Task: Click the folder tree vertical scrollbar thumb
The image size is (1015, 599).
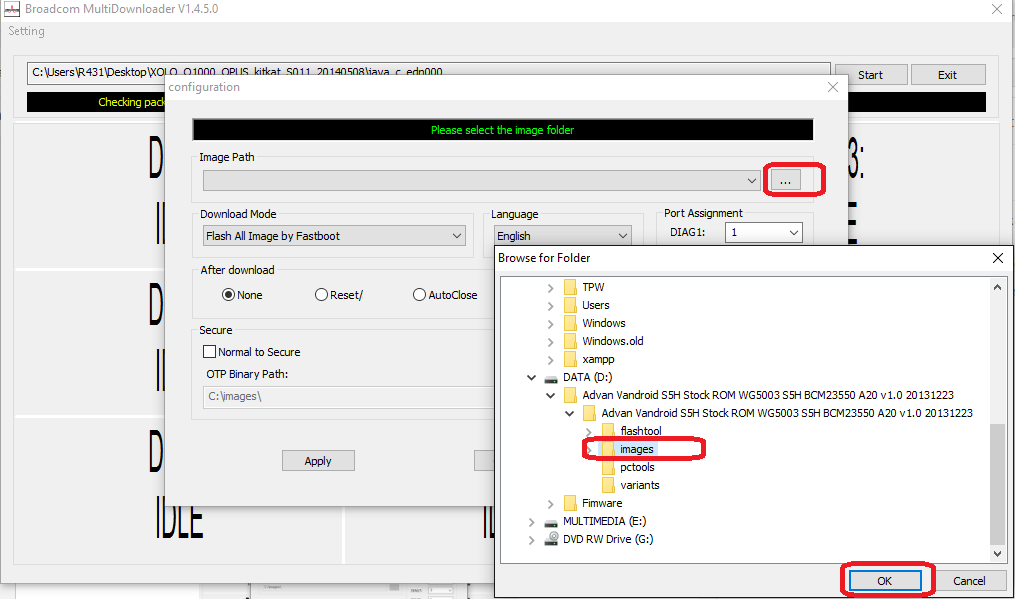Action: coord(998,484)
